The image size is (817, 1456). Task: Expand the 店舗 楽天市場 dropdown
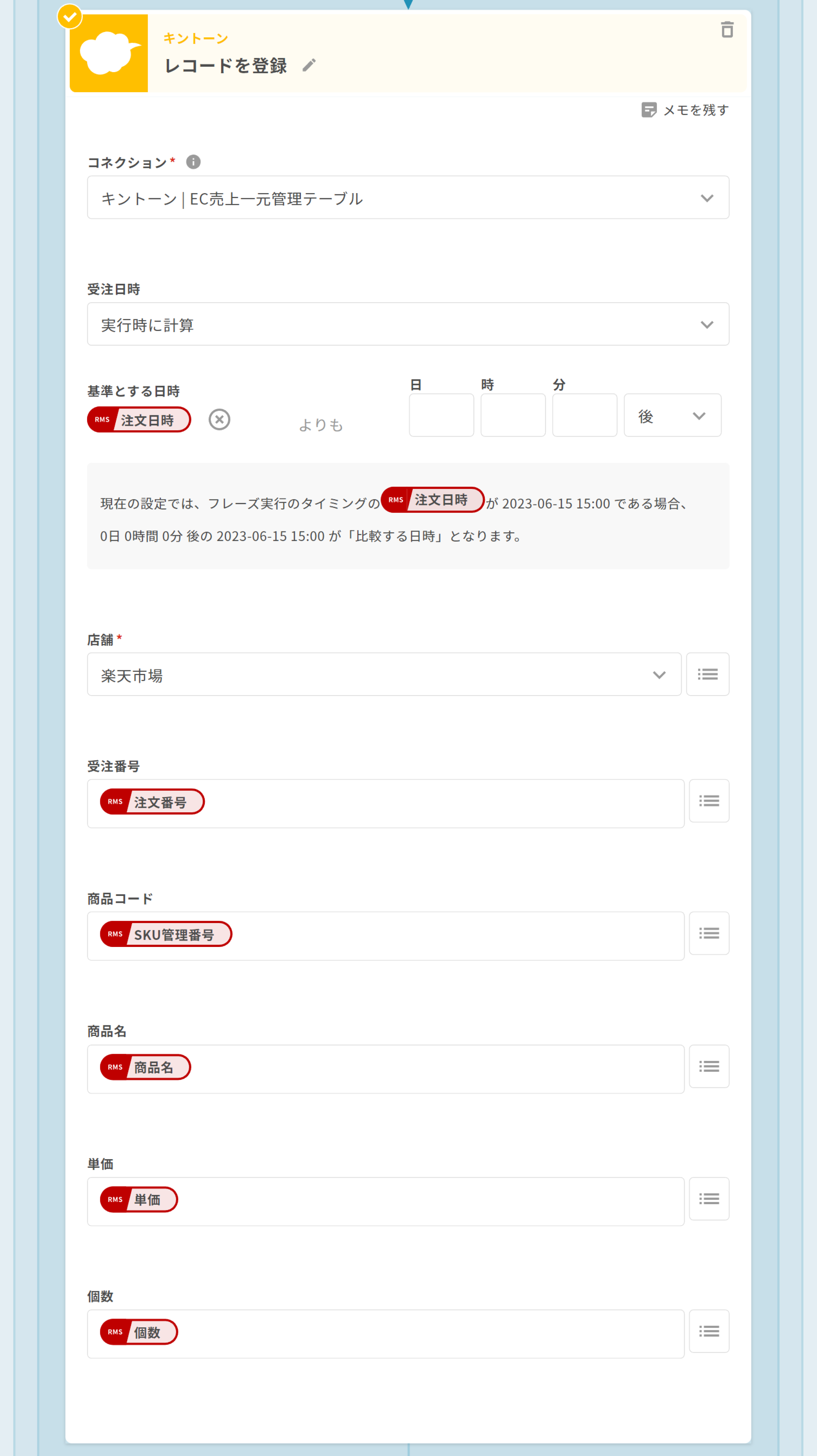[x=384, y=674]
